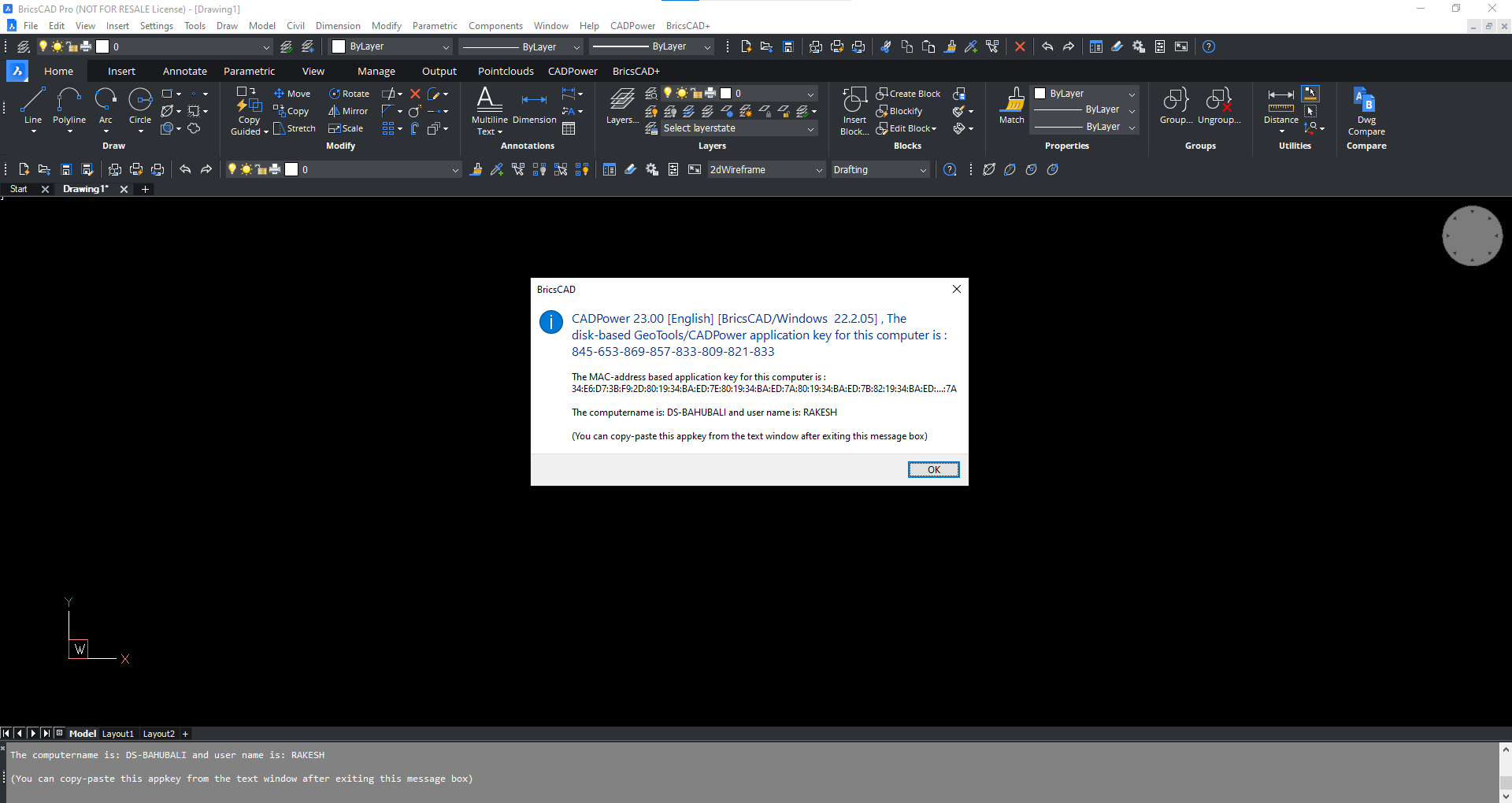Select the Polyline tool

point(69,105)
